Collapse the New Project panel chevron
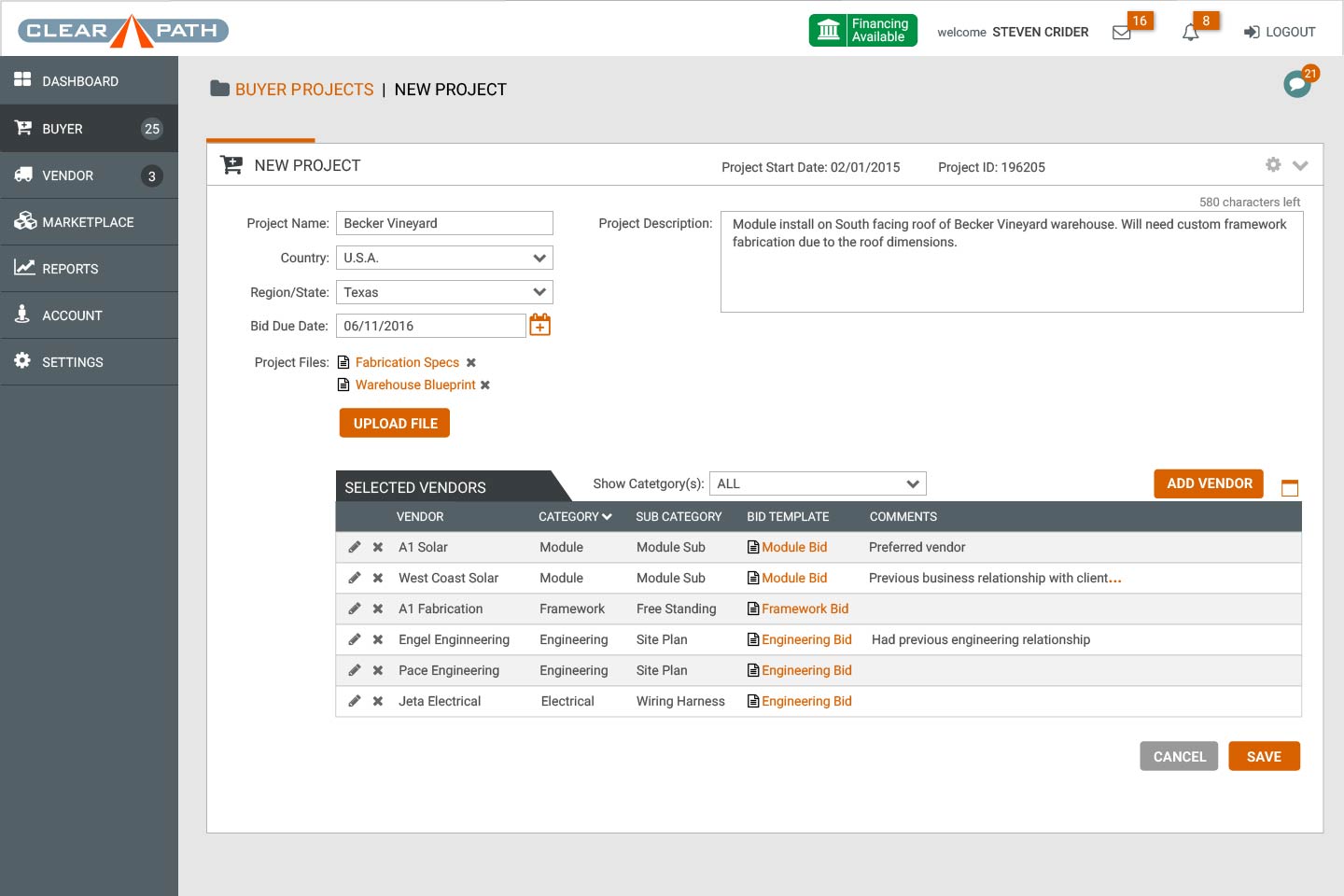This screenshot has height=896, width=1344. [x=1300, y=165]
